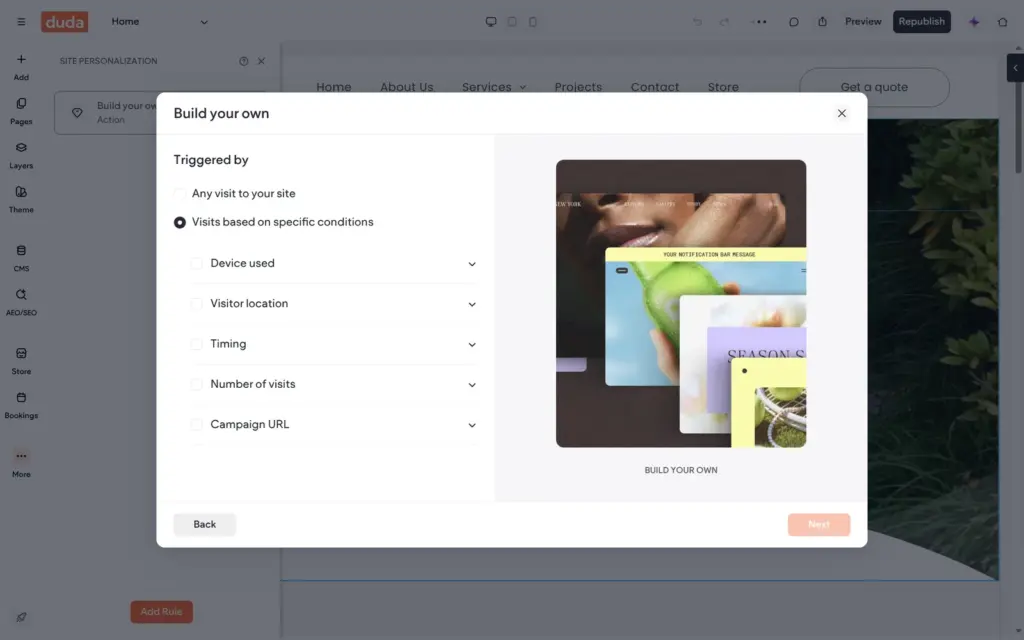This screenshot has width=1024, height=640.
Task: Click the Next button
Action: [819, 524]
